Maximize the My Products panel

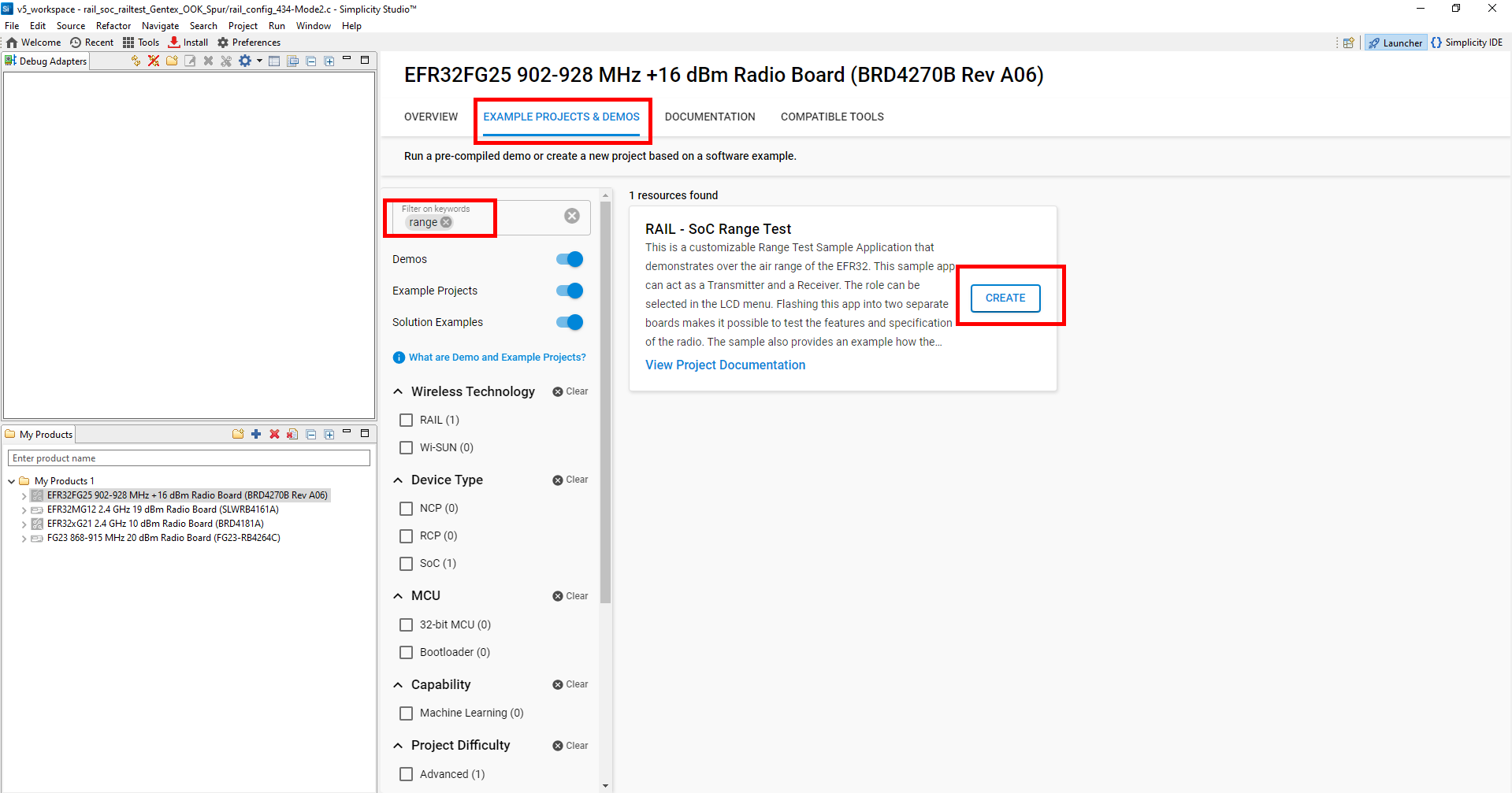pyautogui.click(x=365, y=433)
